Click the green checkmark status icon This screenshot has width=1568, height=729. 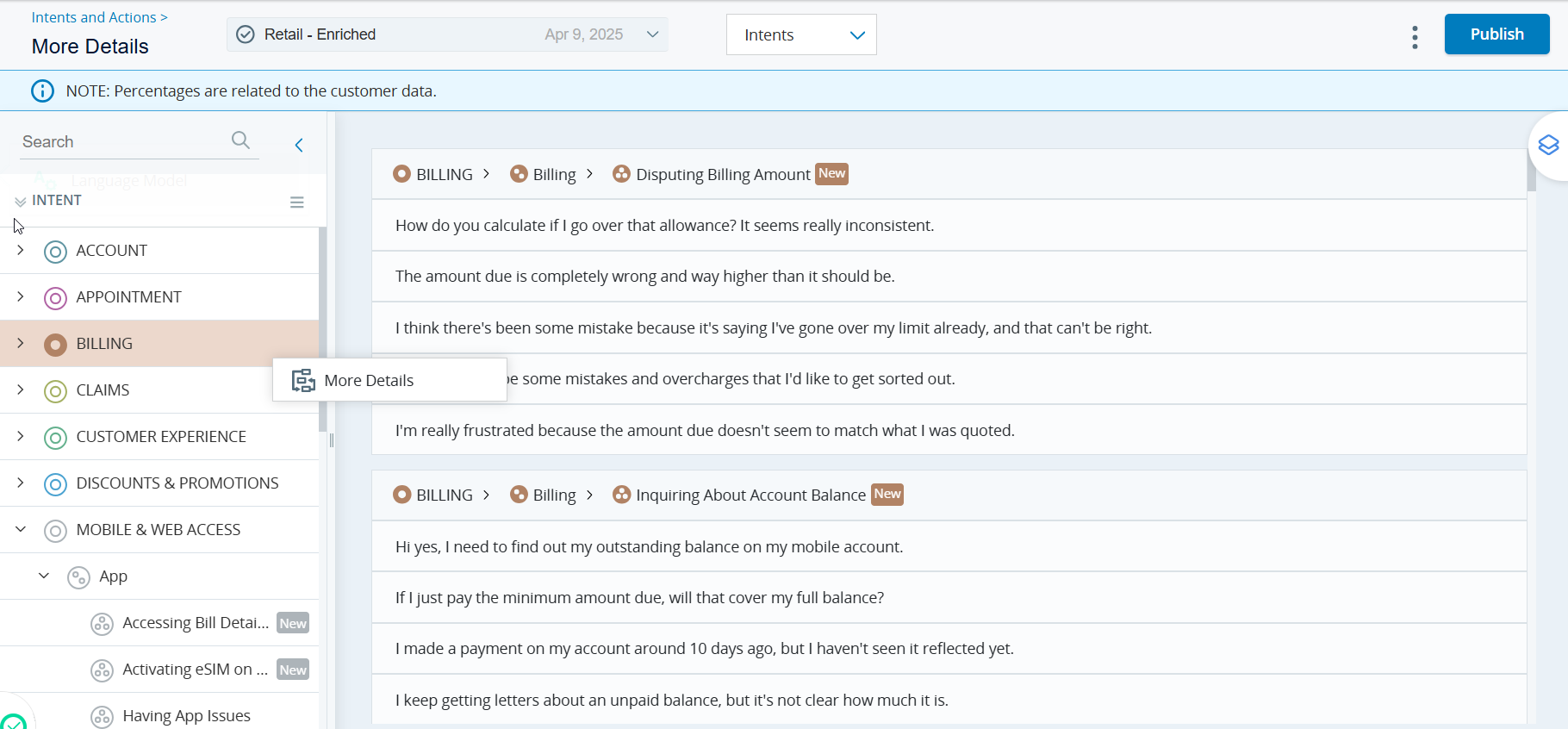pos(12,722)
